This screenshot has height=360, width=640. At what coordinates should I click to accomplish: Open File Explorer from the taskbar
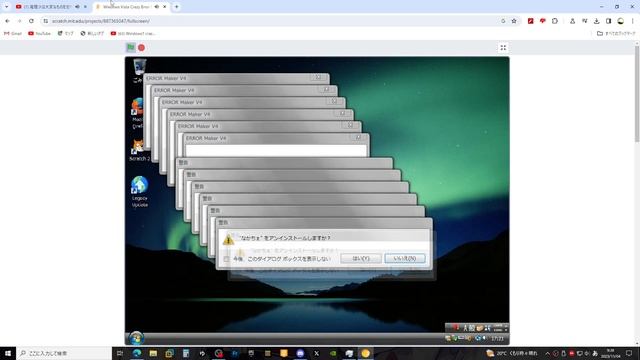pyautogui.click(x=153, y=353)
